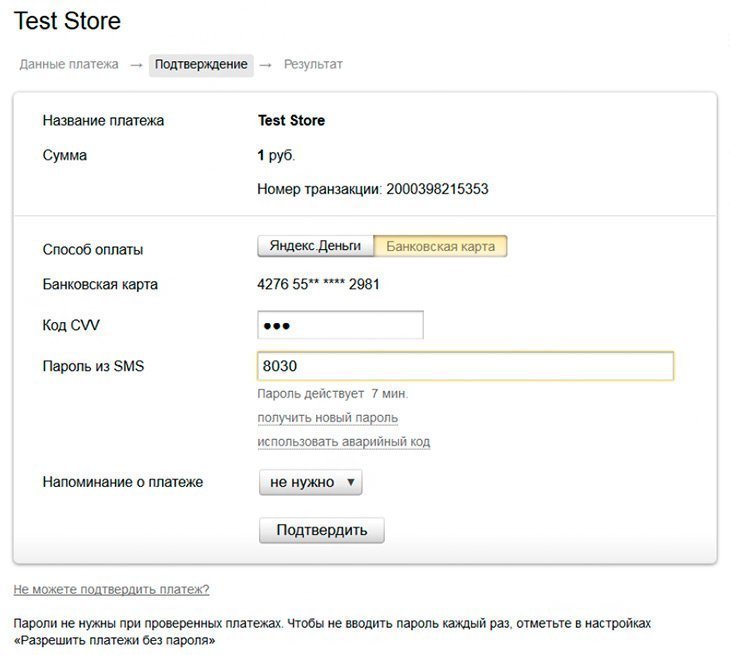Select Банковская карта payment method
730x655 pixels.
(x=440, y=246)
